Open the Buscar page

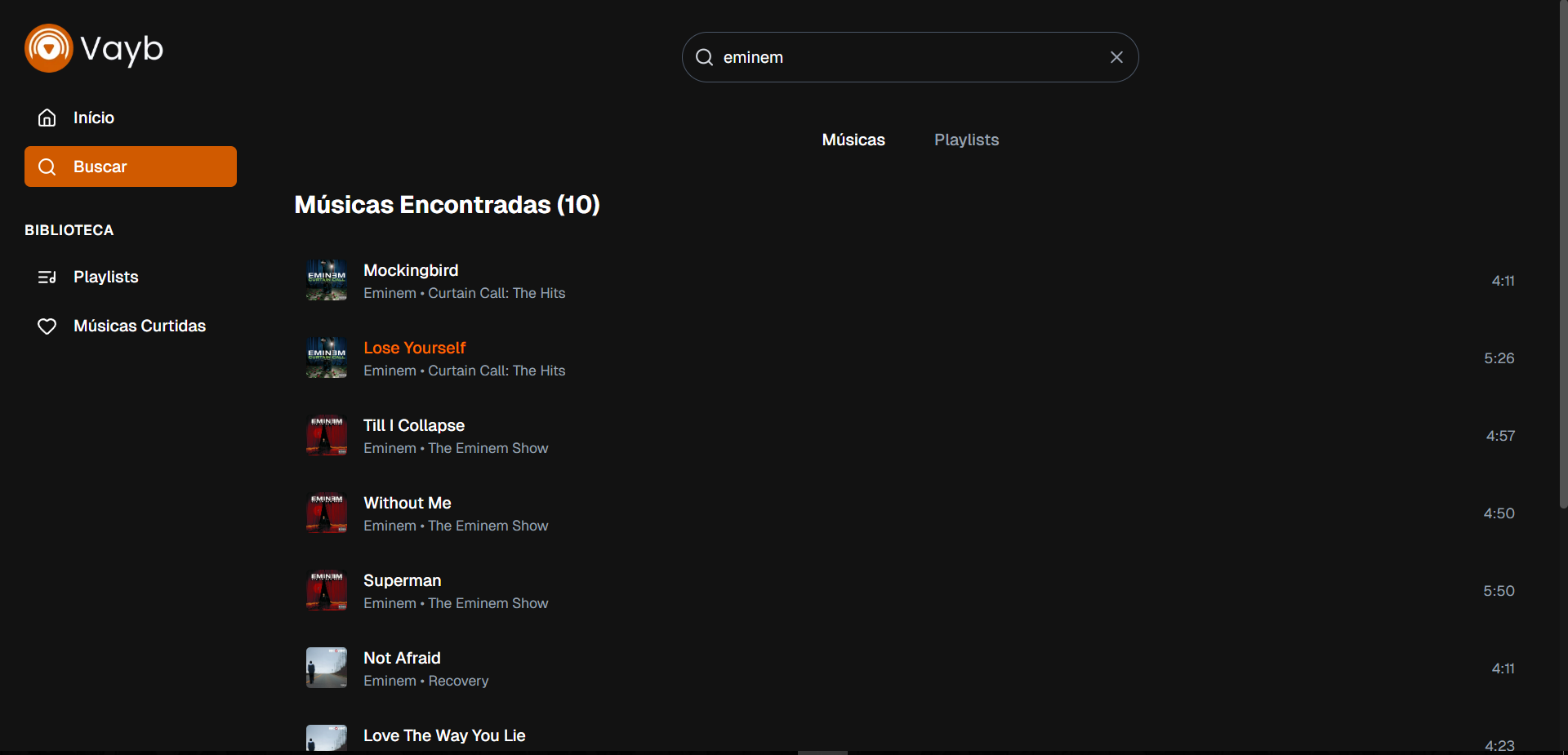click(x=131, y=167)
